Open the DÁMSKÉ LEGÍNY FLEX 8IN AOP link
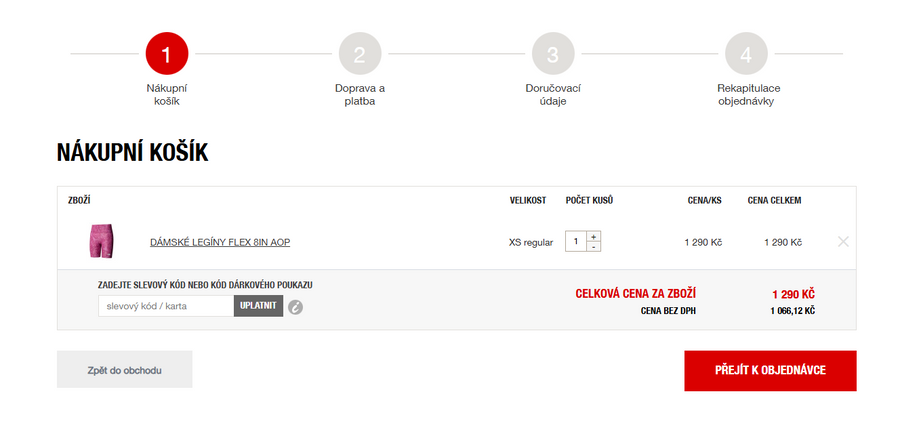Viewport: 900px width, 422px height. 220,242
